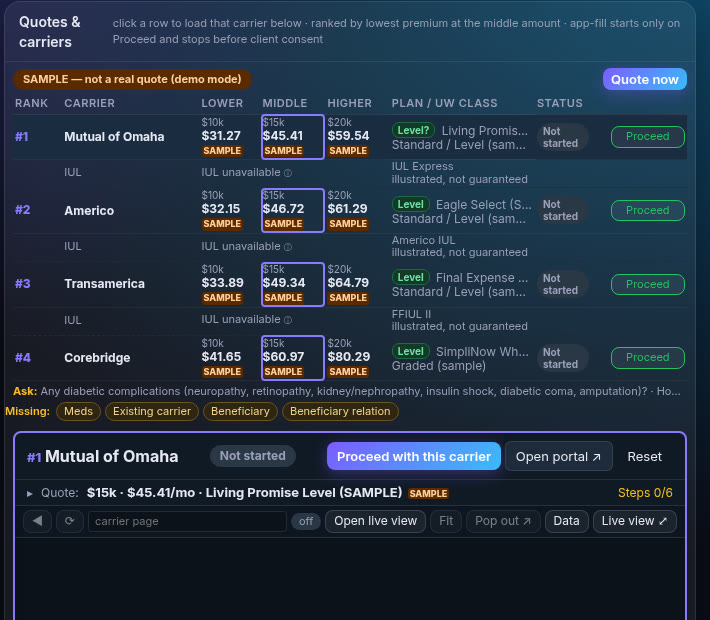Click info icon next to Transamerica IUL unavailable

(x=288, y=320)
